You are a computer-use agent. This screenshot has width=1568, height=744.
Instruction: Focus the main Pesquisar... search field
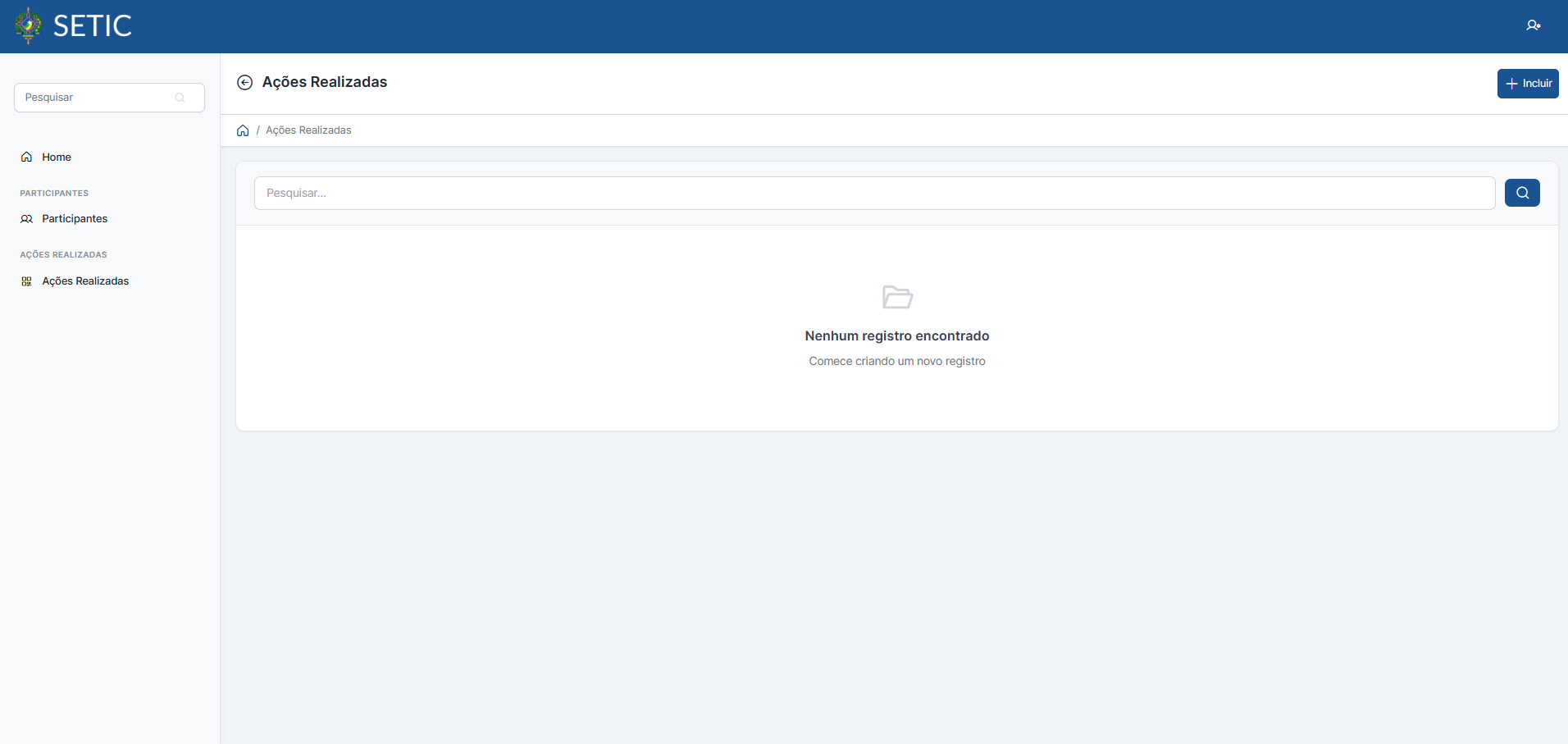tap(874, 193)
